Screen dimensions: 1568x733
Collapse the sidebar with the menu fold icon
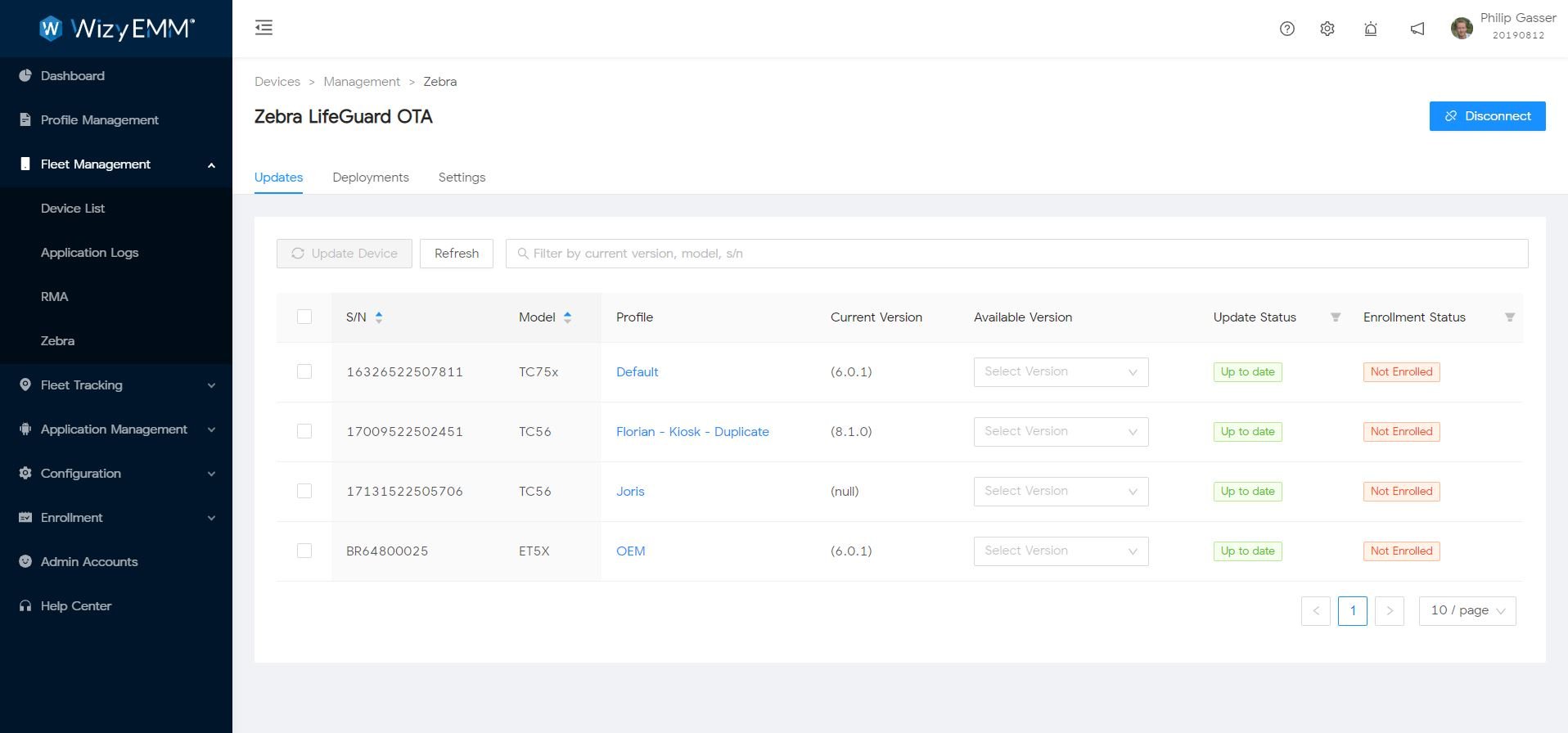coord(264,28)
